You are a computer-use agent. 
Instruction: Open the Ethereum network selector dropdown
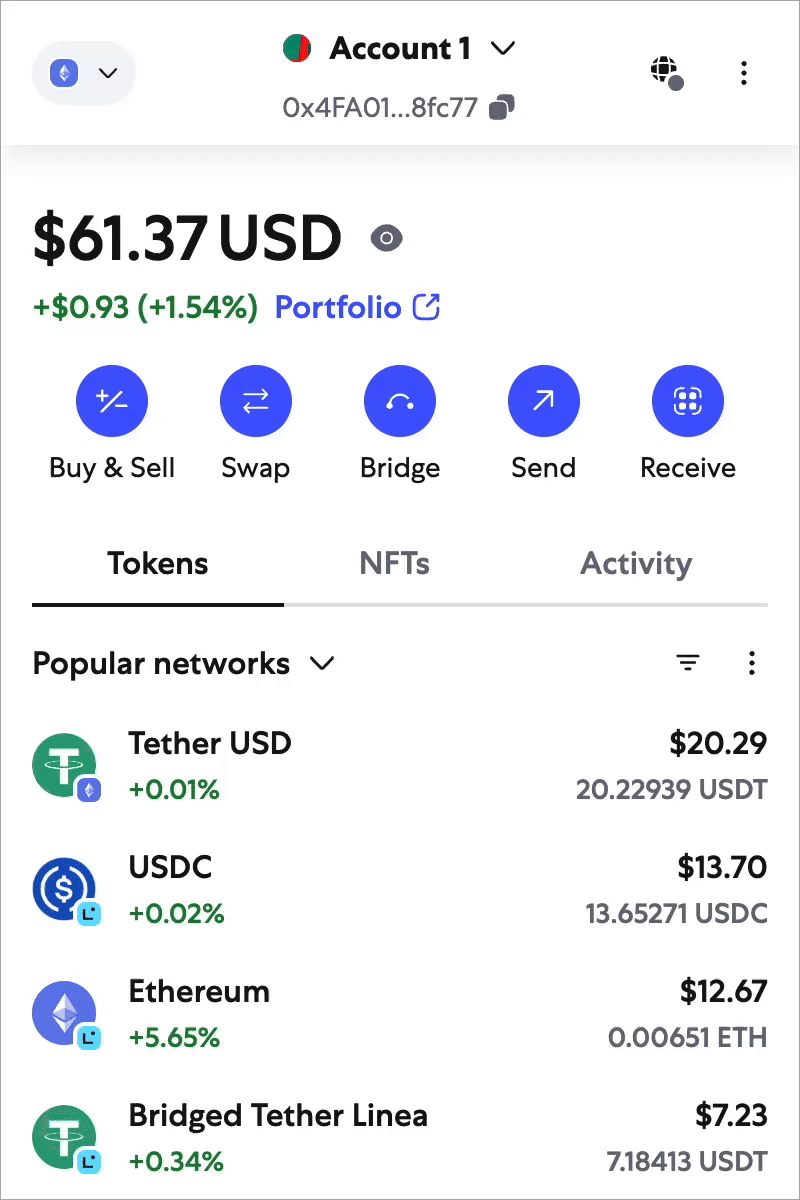[84, 73]
